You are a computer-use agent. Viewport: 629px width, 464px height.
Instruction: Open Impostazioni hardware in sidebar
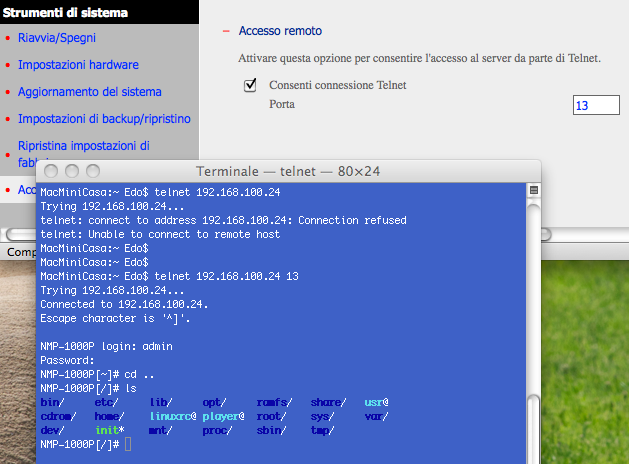coord(78,65)
